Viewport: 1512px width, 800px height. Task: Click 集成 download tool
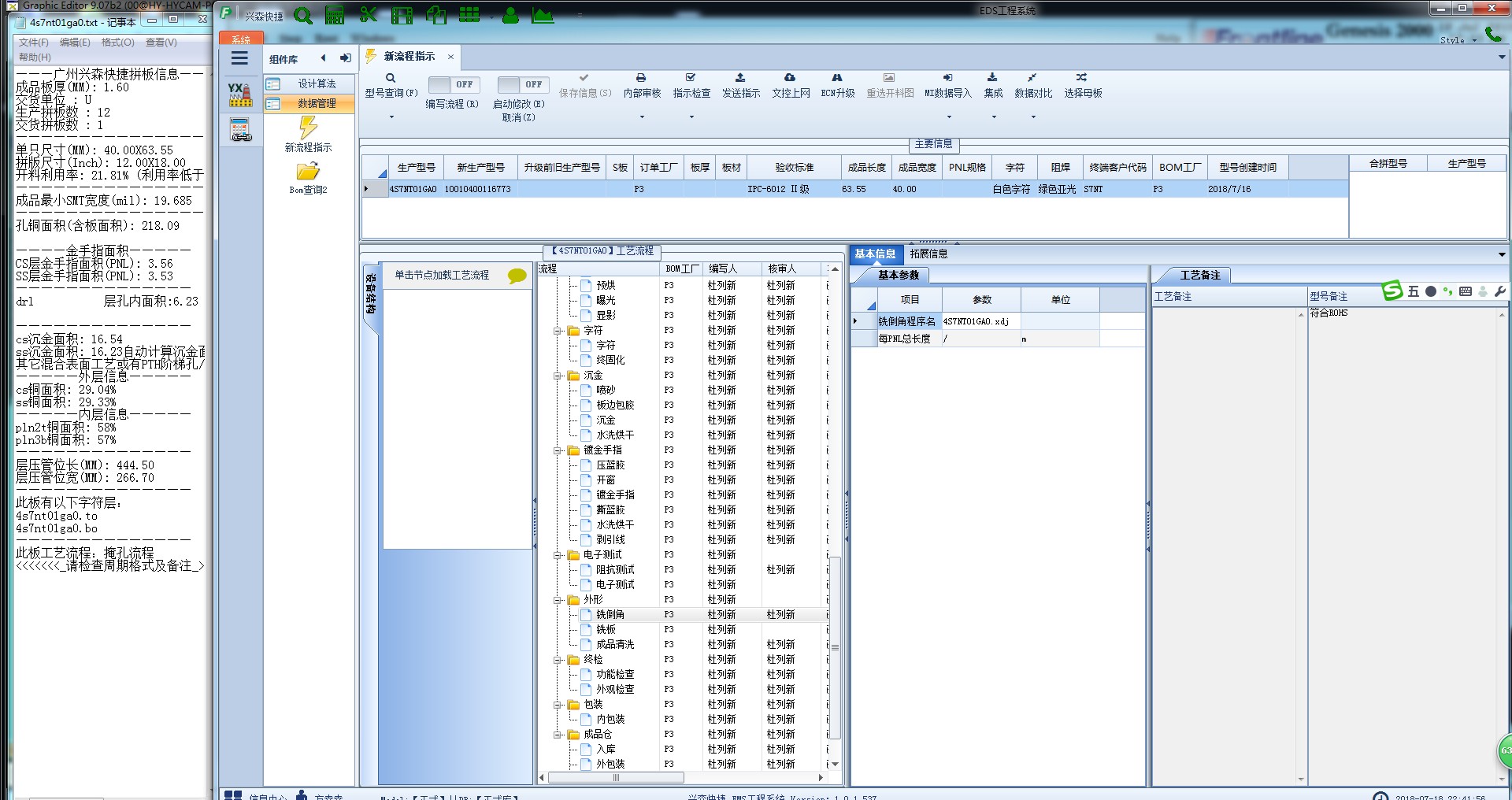pyautogui.click(x=993, y=86)
